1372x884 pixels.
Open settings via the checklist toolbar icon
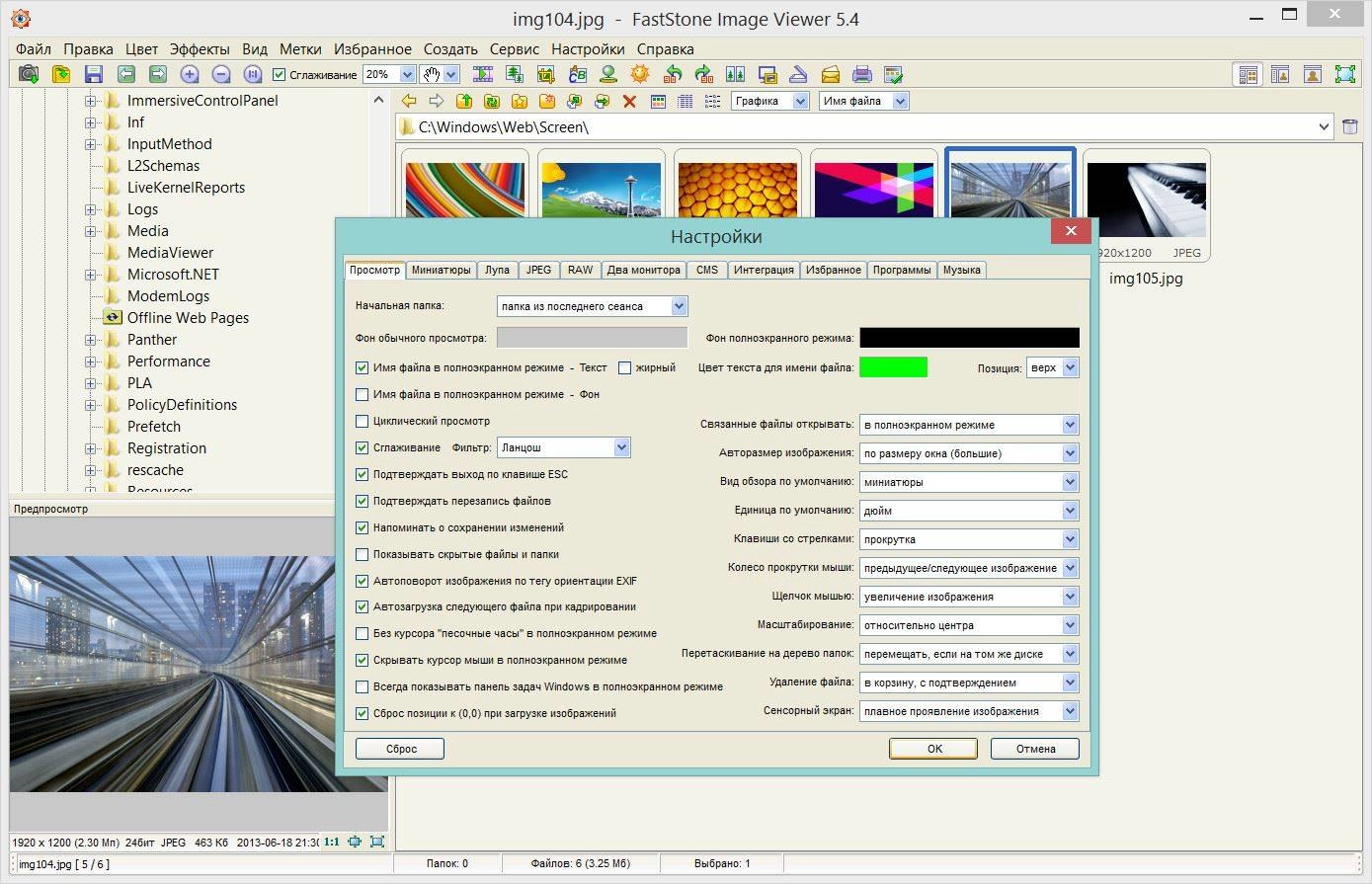pyautogui.click(x=893, y=74)
